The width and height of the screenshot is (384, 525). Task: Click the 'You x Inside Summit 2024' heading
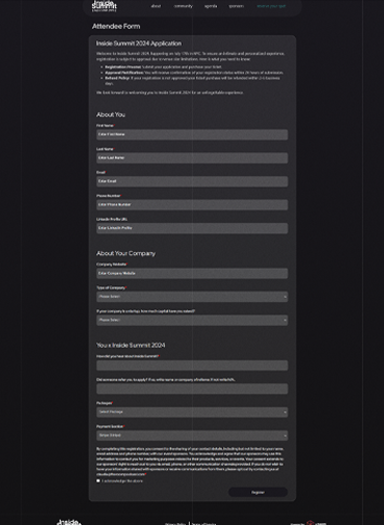point(131,345)
